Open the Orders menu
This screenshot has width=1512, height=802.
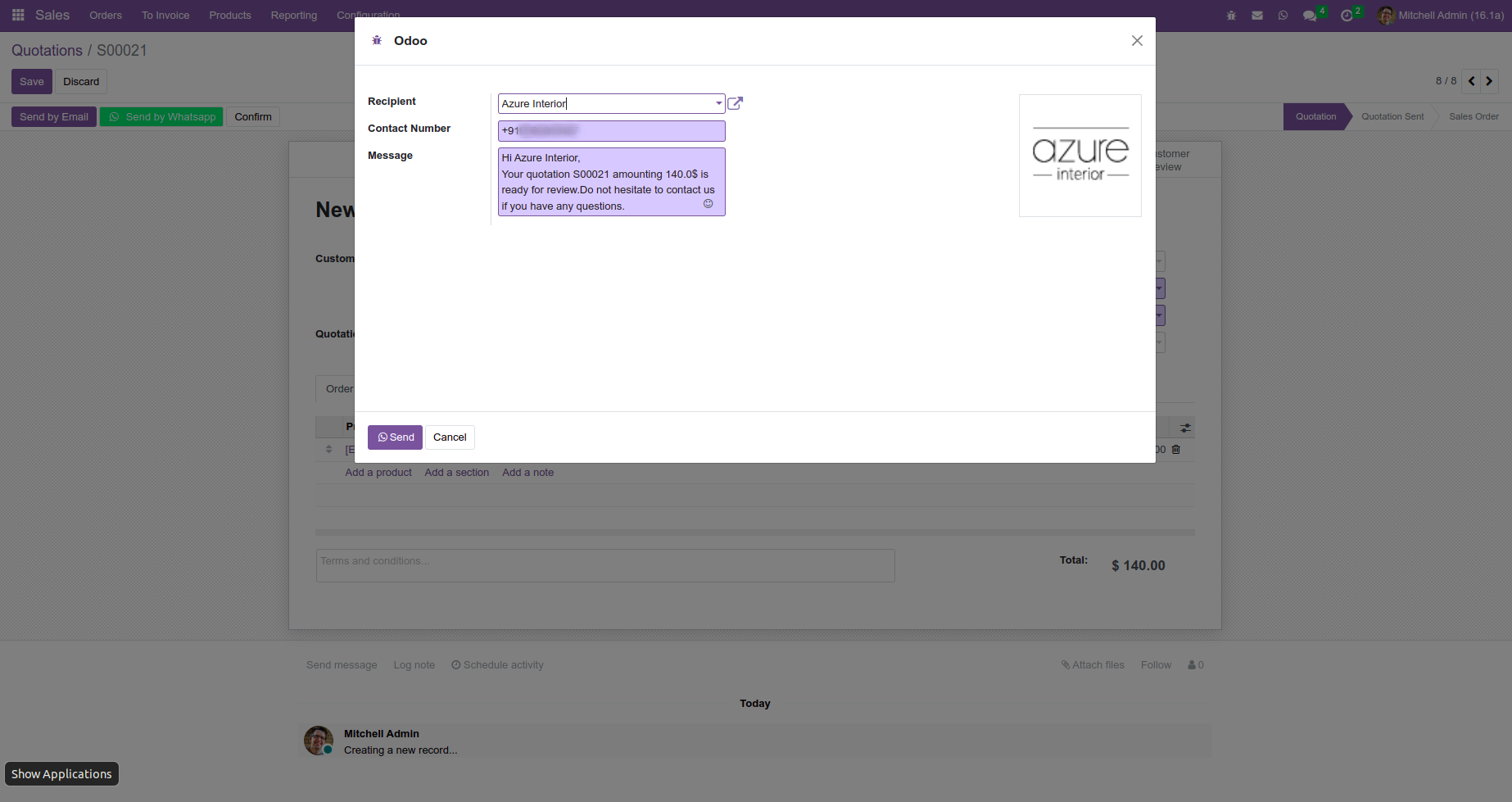106,15
